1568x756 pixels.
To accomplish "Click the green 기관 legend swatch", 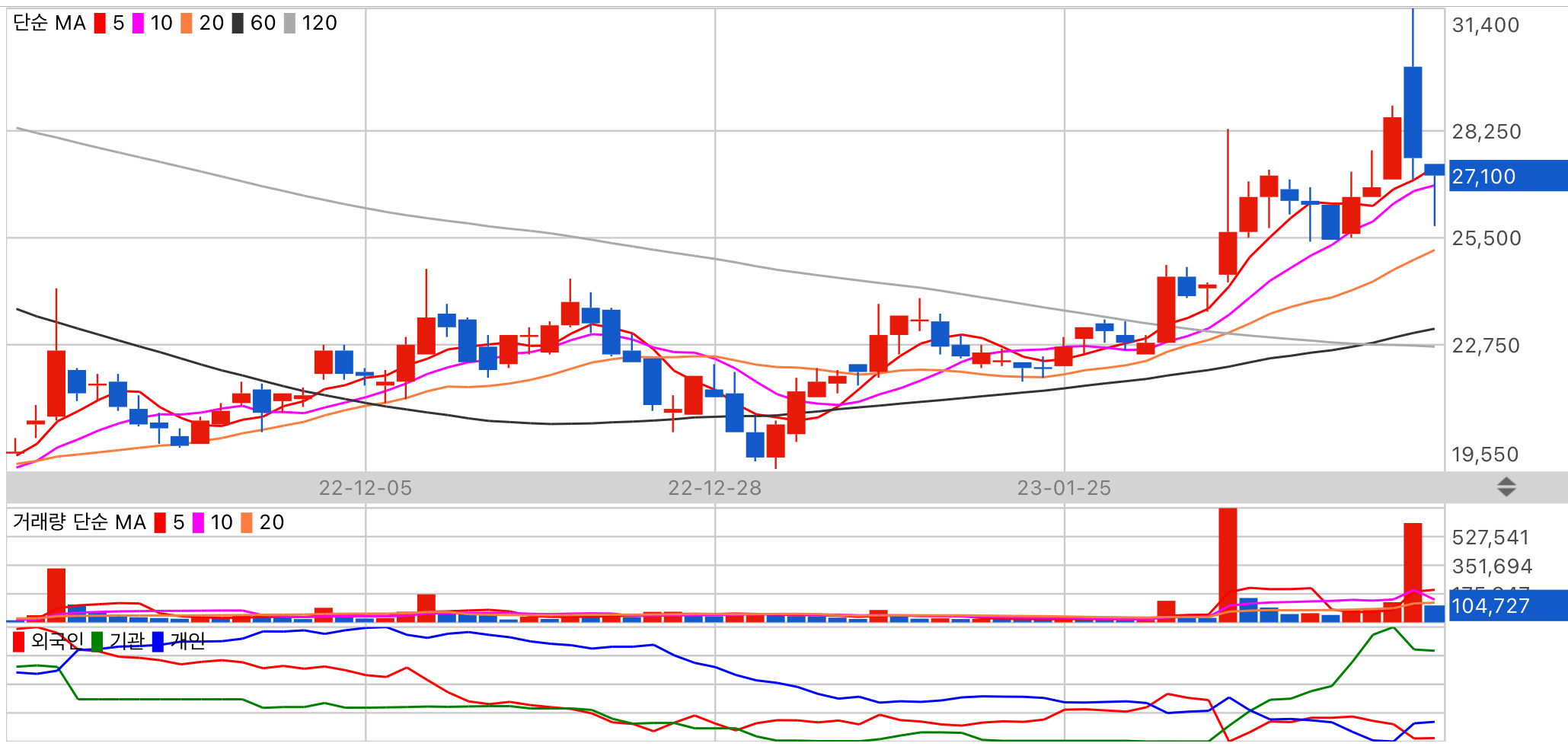I will [97, 642].
